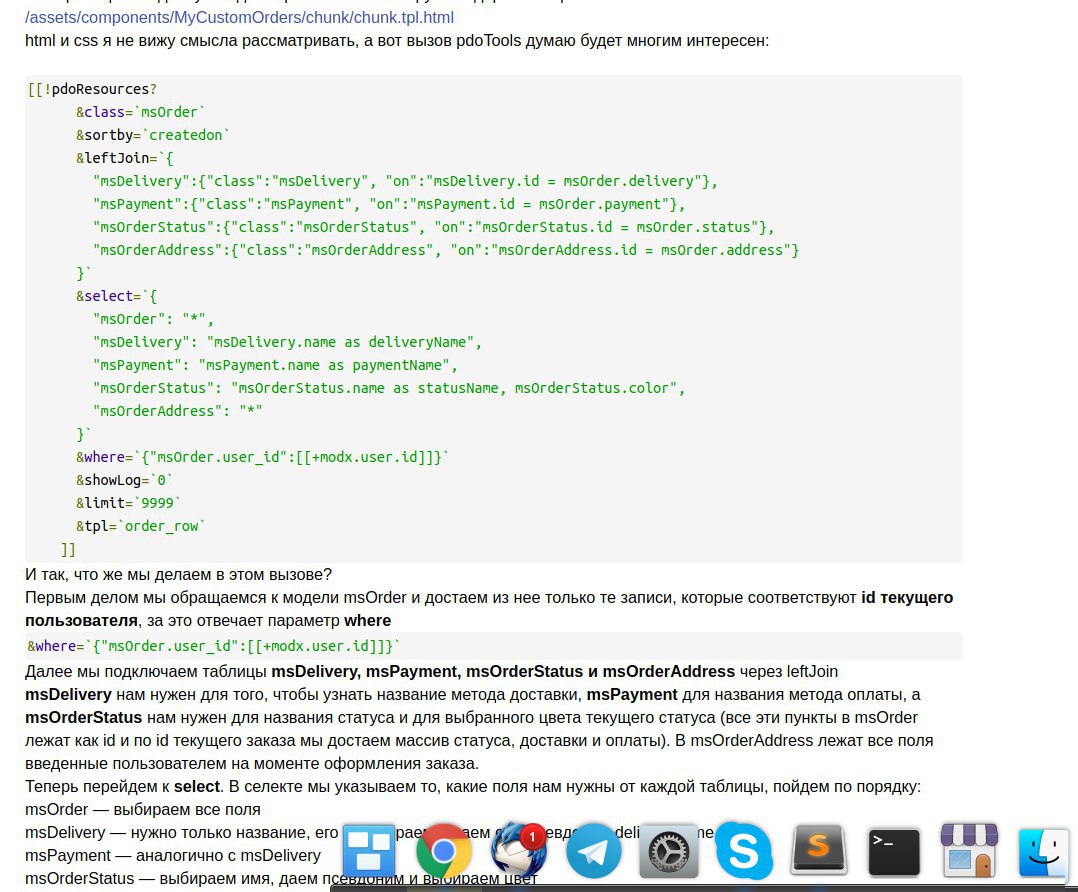Click the [[!pdoResources? code line
Image resolution: width=1078 pixels, height=892 pixels.
[x=92, y=89]
